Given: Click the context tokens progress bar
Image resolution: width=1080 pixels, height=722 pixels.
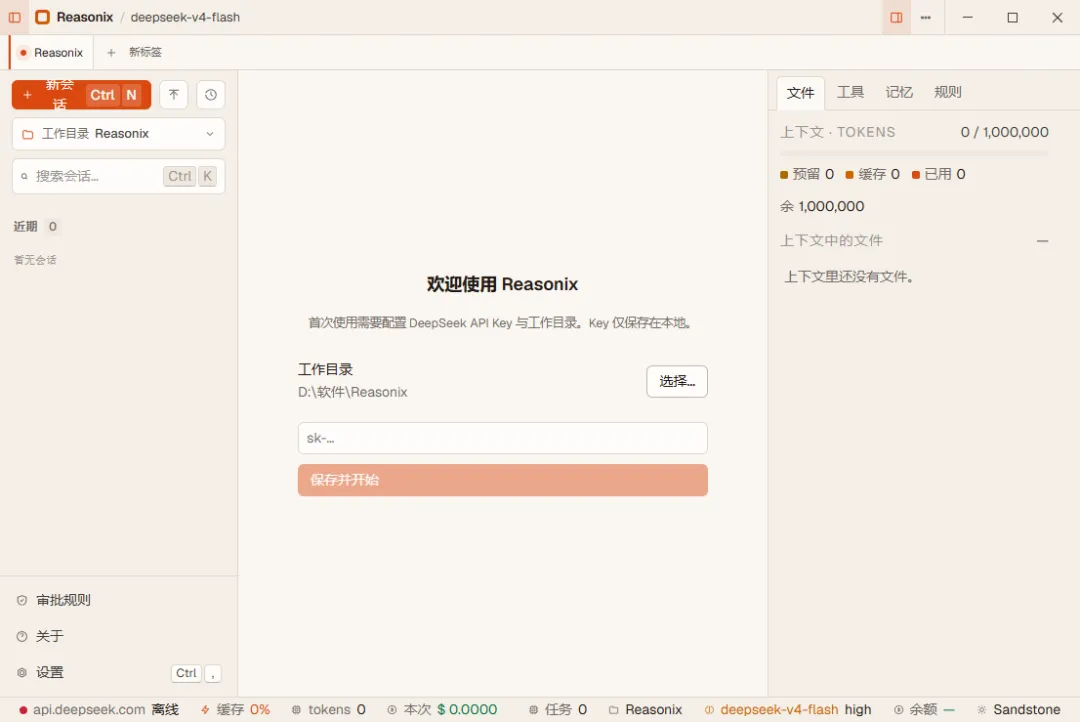Looking at the screenshot, I should click(x=914, y=153).
